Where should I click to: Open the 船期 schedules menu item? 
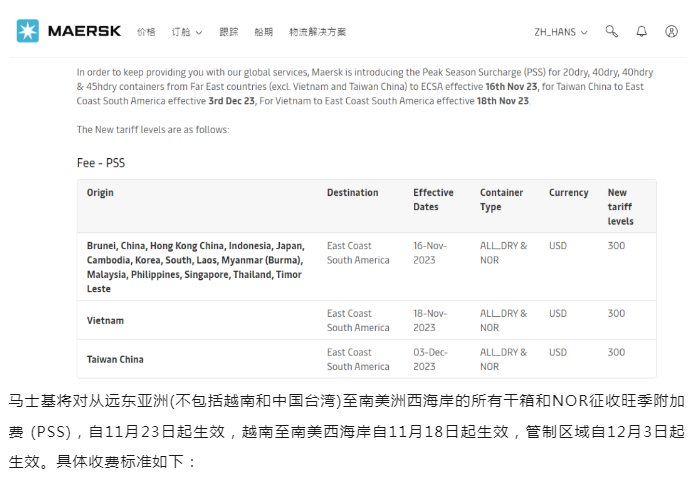264,32
